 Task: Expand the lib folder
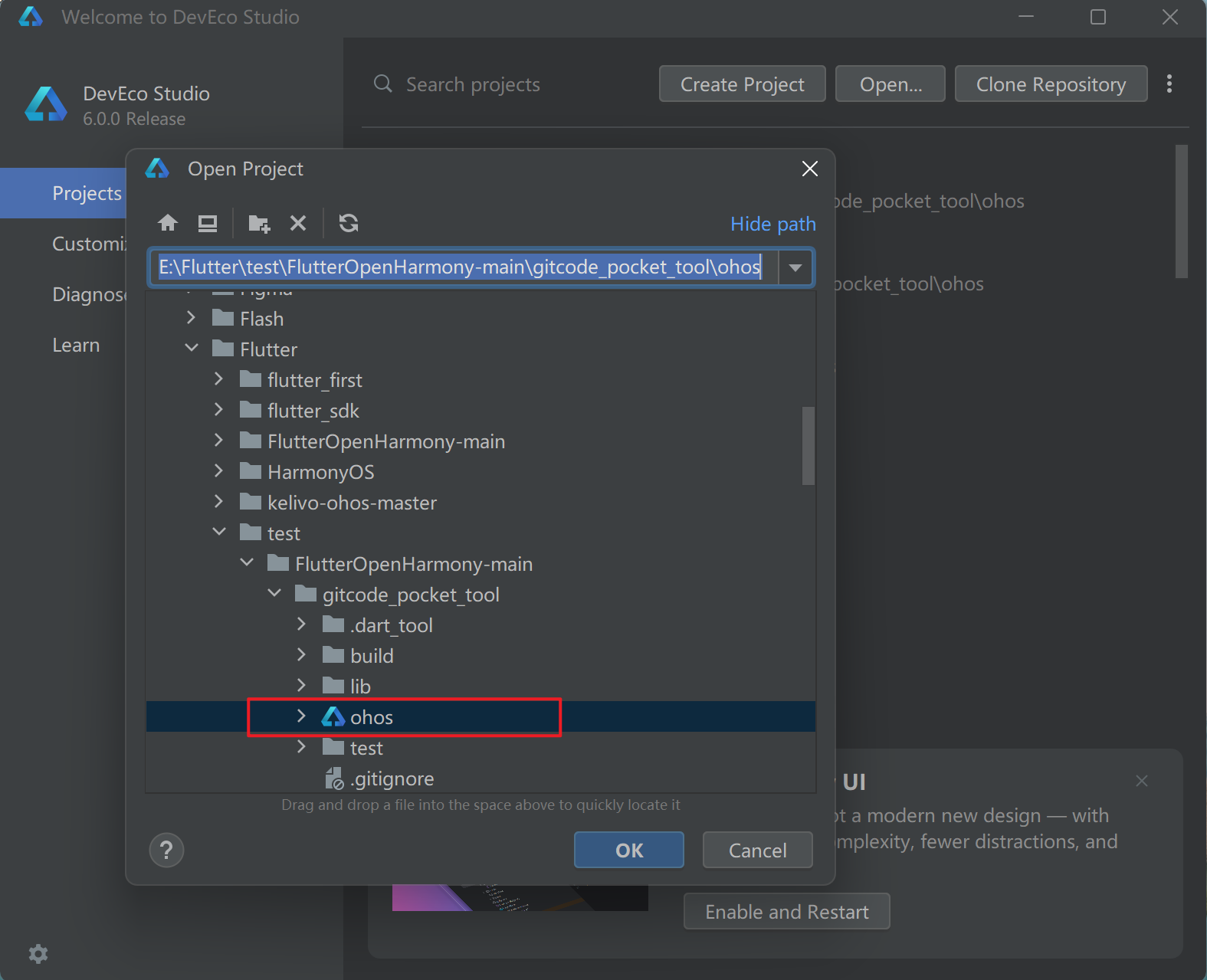point(302,686)
